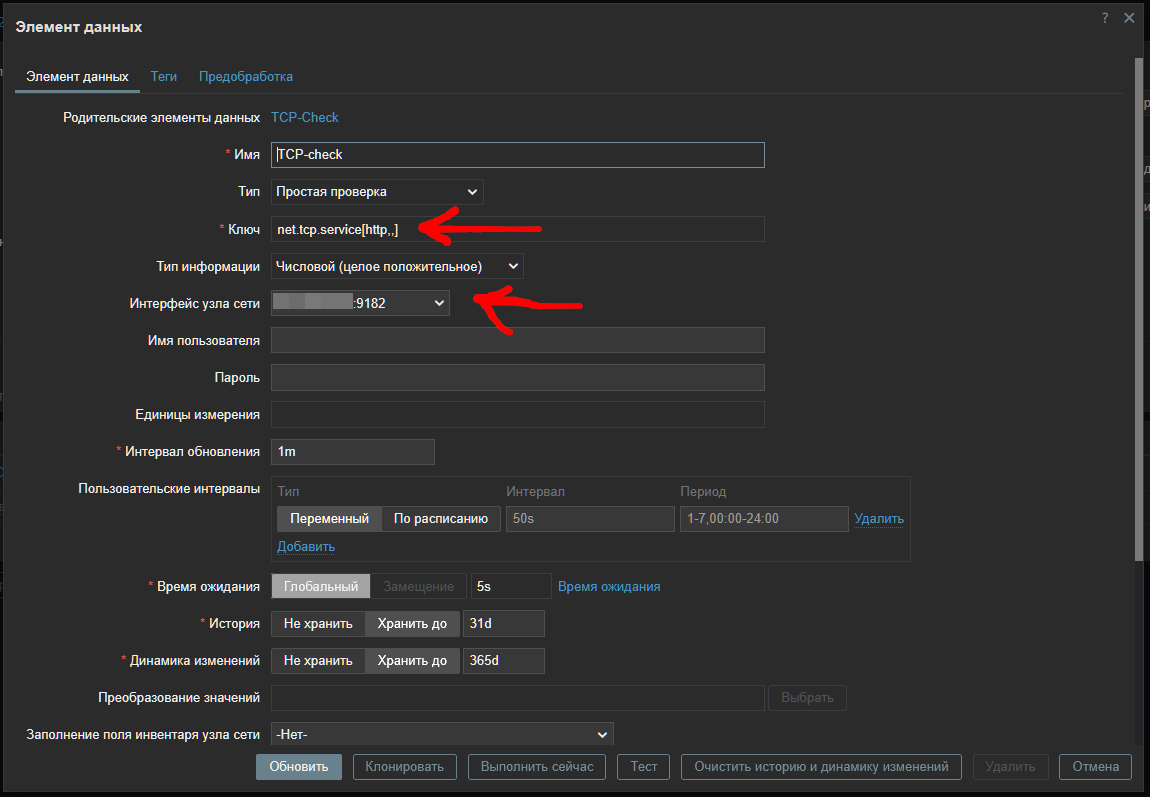The height and width of the screenshot is (797, 1150).
Task: Switch to the Теги tab
Action: 164,76
